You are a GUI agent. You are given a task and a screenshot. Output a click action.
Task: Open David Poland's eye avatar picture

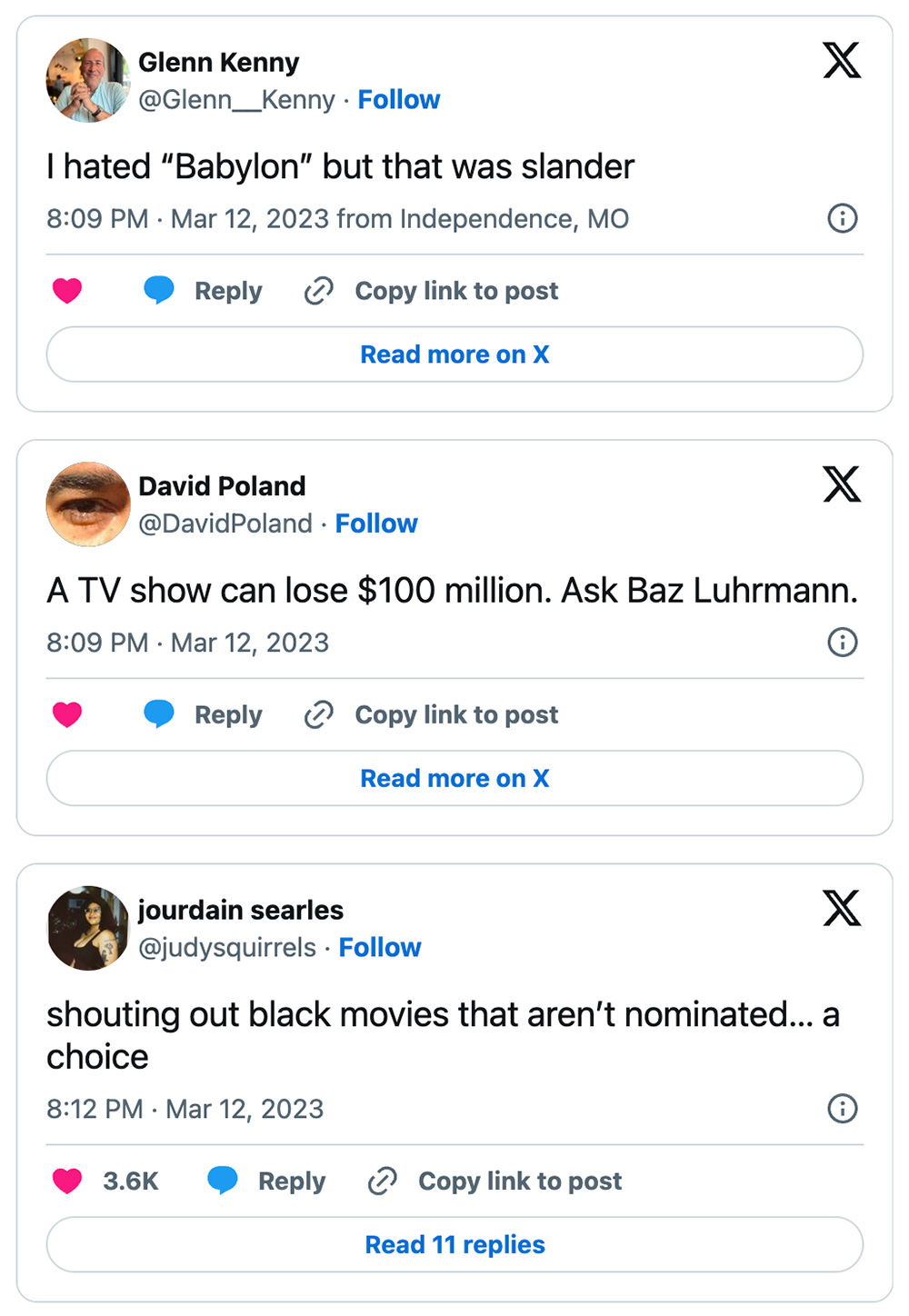click(x=88, y=504)
